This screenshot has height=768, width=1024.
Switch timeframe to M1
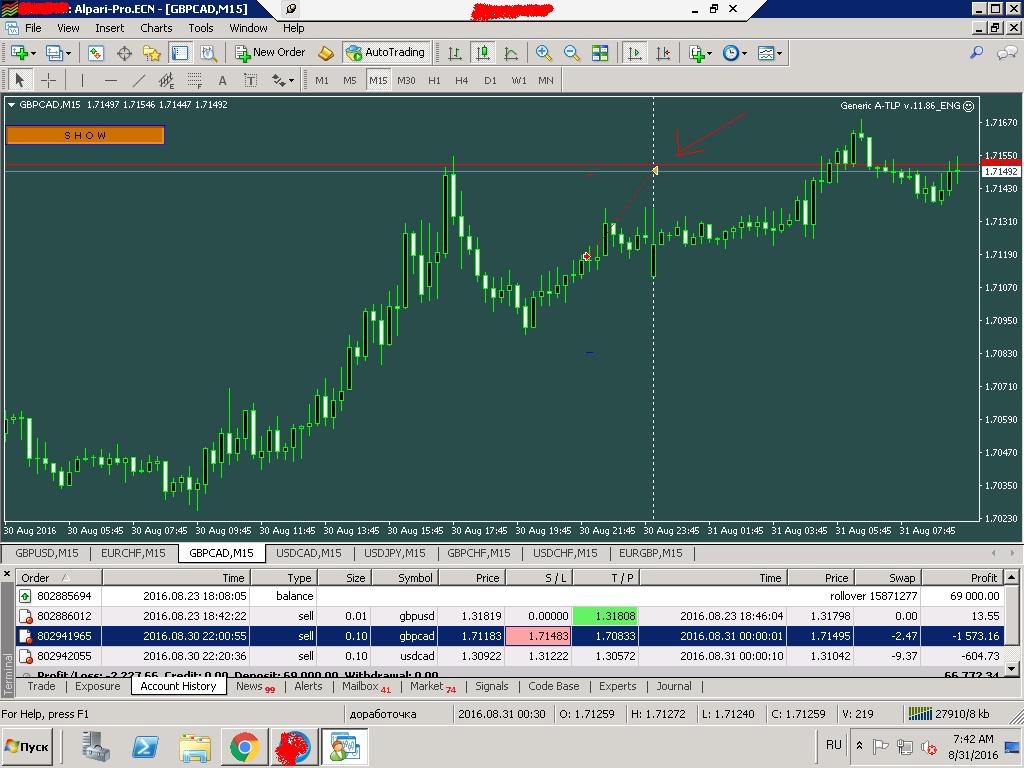click(322, 80)
